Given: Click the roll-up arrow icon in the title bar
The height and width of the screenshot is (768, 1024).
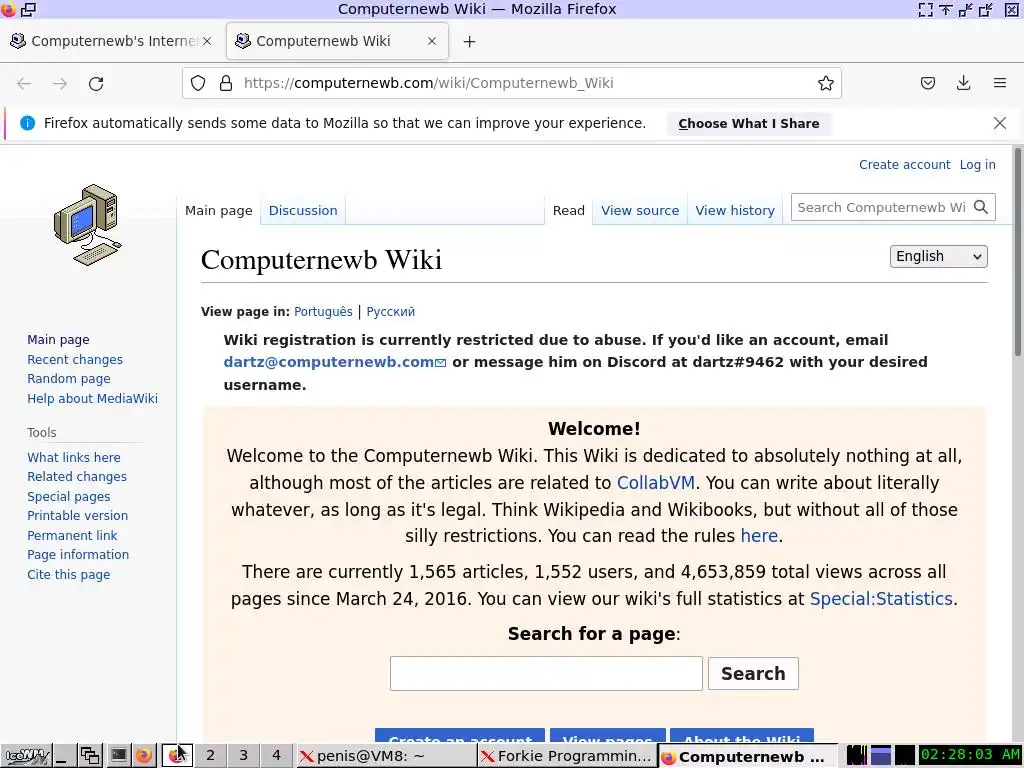Looking at the screenshot, I should pos(946,9).
